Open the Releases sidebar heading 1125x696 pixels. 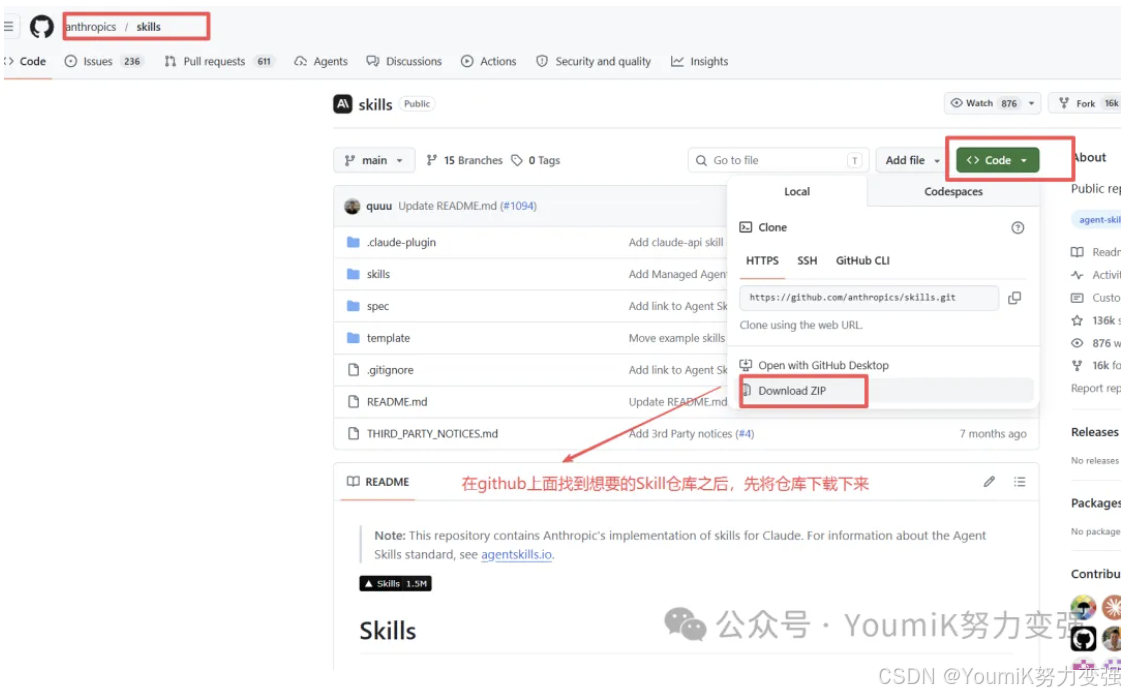(x=1094, y=432)
